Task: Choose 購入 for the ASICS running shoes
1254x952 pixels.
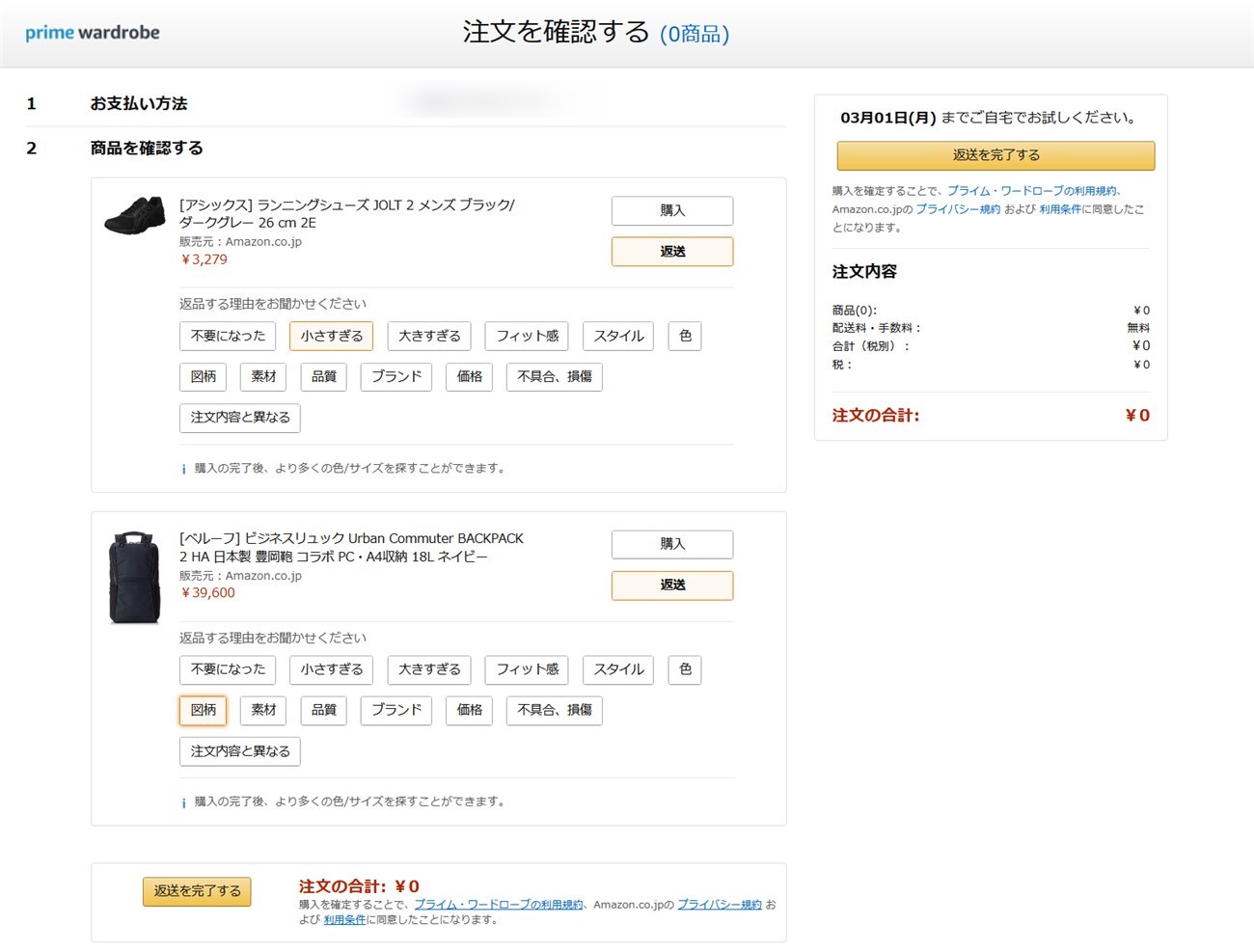Action: (672, 210)
